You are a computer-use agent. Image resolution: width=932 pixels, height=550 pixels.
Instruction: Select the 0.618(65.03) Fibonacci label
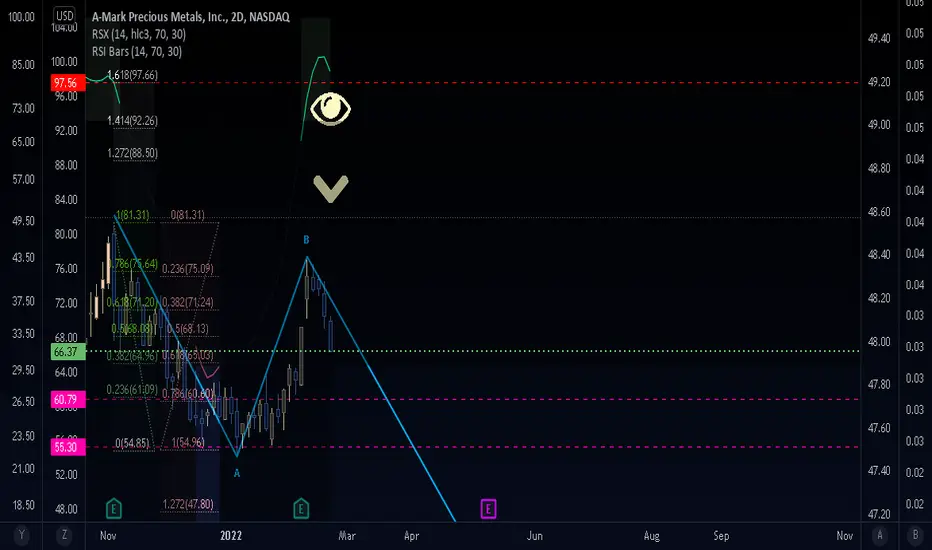[x=187, y=356]
